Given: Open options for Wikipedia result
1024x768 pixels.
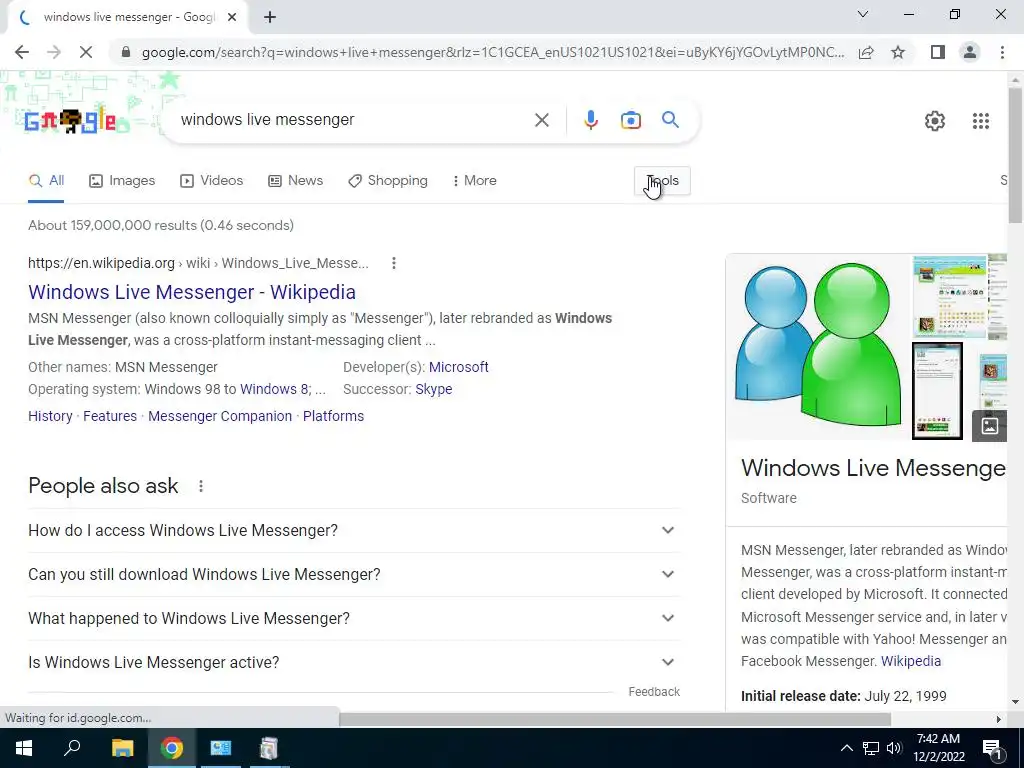Looking at the screenshot, I should 393,263.
